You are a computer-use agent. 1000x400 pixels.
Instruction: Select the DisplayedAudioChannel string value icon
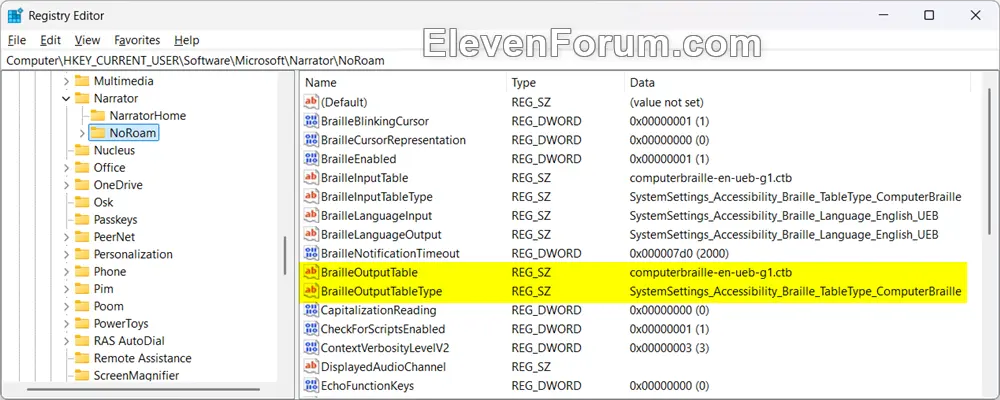(x=311, y=367)
